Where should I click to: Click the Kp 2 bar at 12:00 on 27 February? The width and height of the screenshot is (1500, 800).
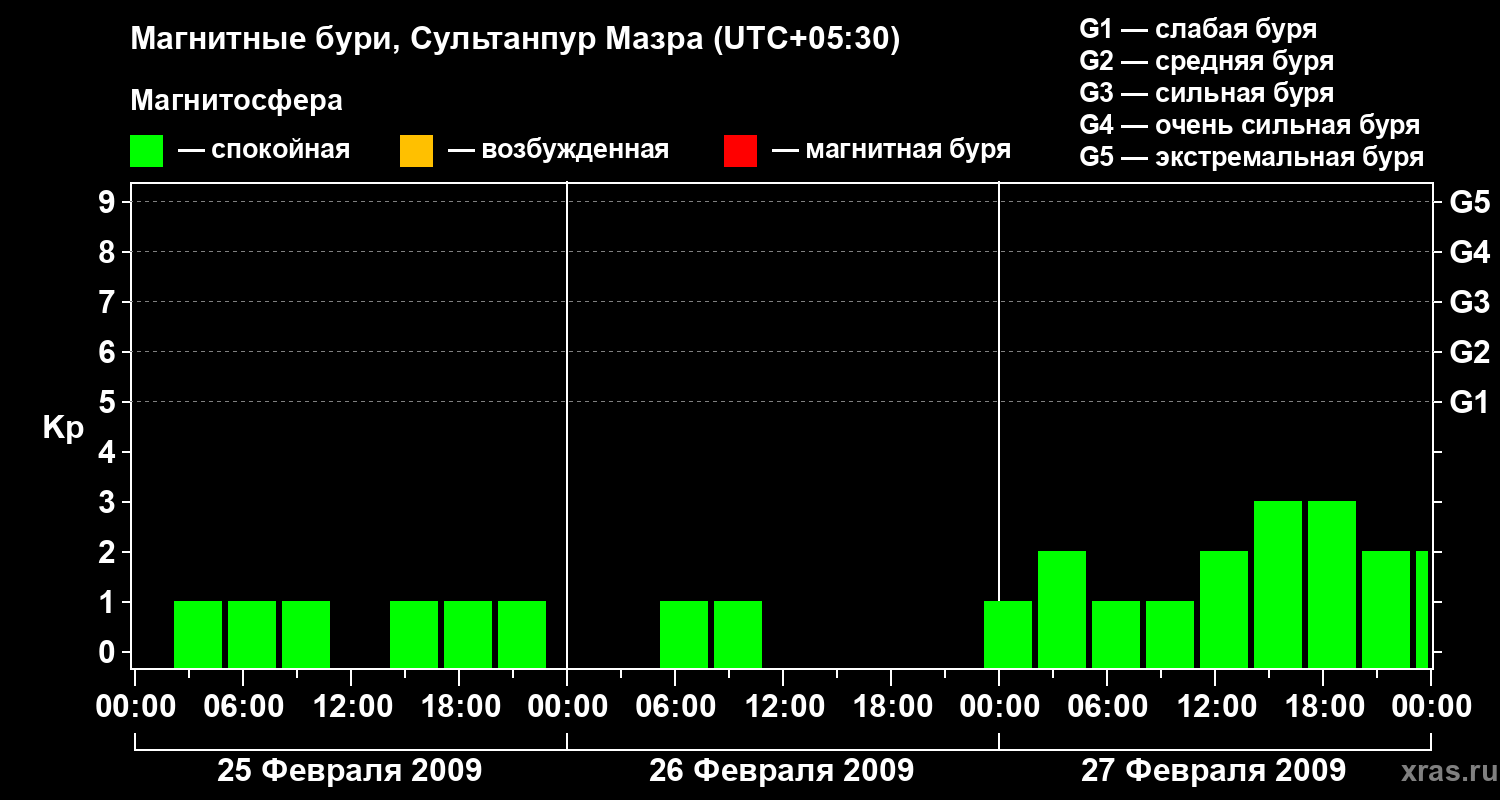click(x=1224, y=610)
